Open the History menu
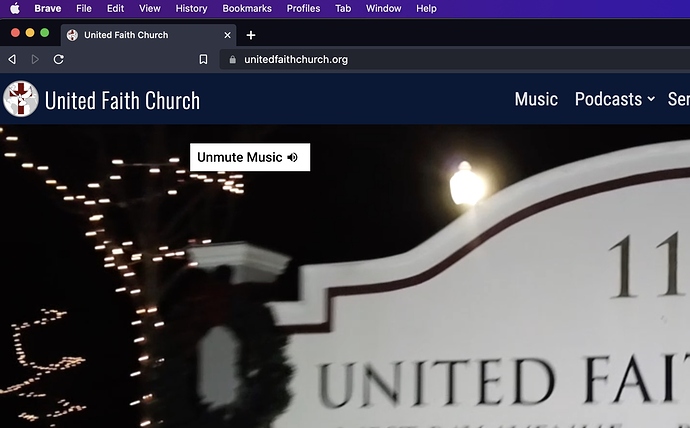This screenshot has width=690, height=428. tap(191, 8)
